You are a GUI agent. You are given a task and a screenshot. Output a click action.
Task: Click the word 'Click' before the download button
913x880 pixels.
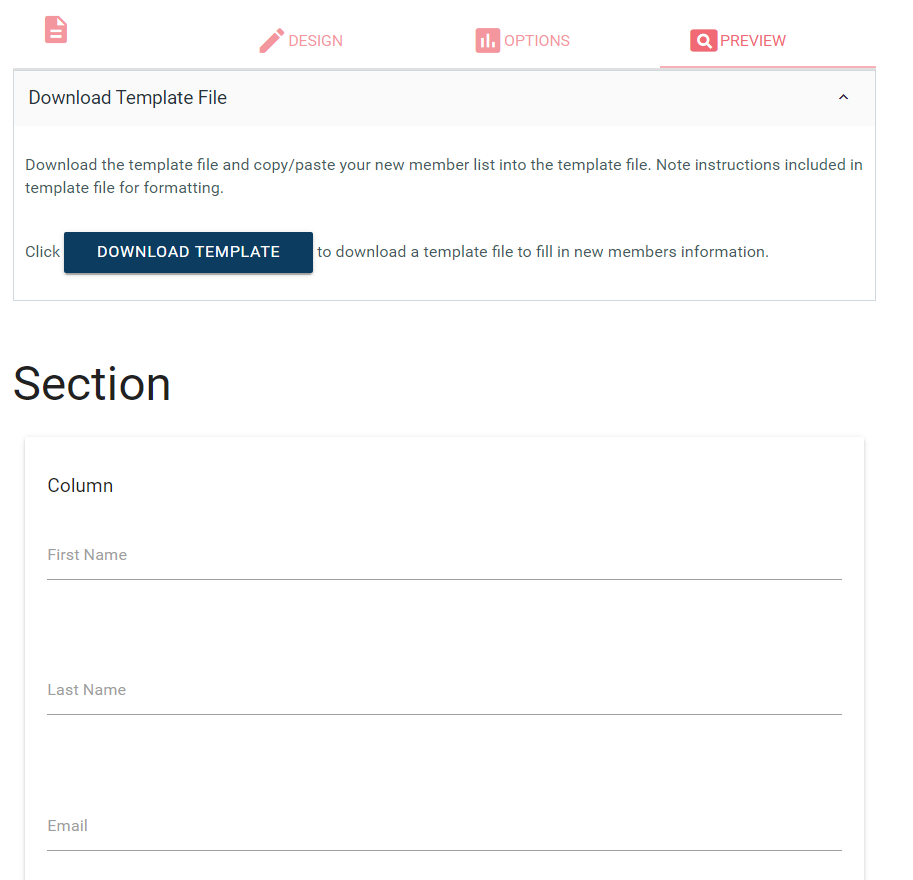coord(42,252)
